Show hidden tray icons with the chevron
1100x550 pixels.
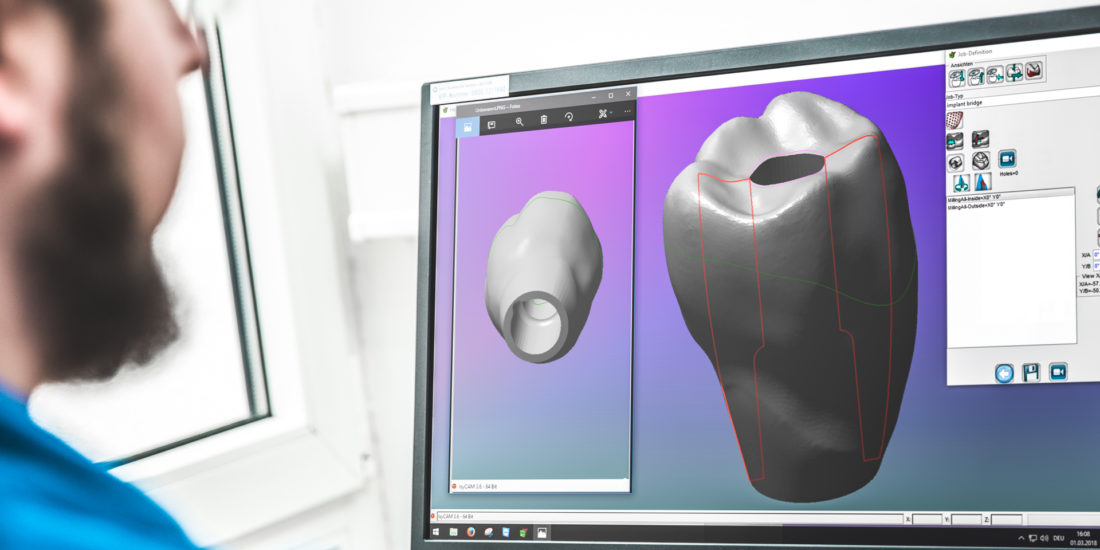tap(1021, 538)
